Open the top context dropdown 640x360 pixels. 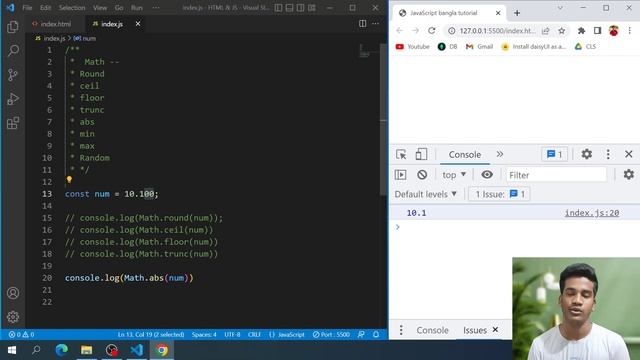tap(454, 175)
